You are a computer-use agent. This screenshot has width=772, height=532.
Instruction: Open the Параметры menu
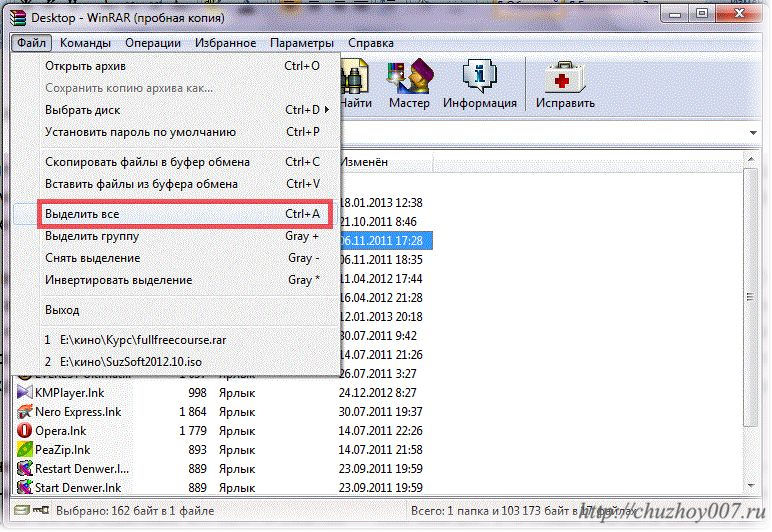301,43
